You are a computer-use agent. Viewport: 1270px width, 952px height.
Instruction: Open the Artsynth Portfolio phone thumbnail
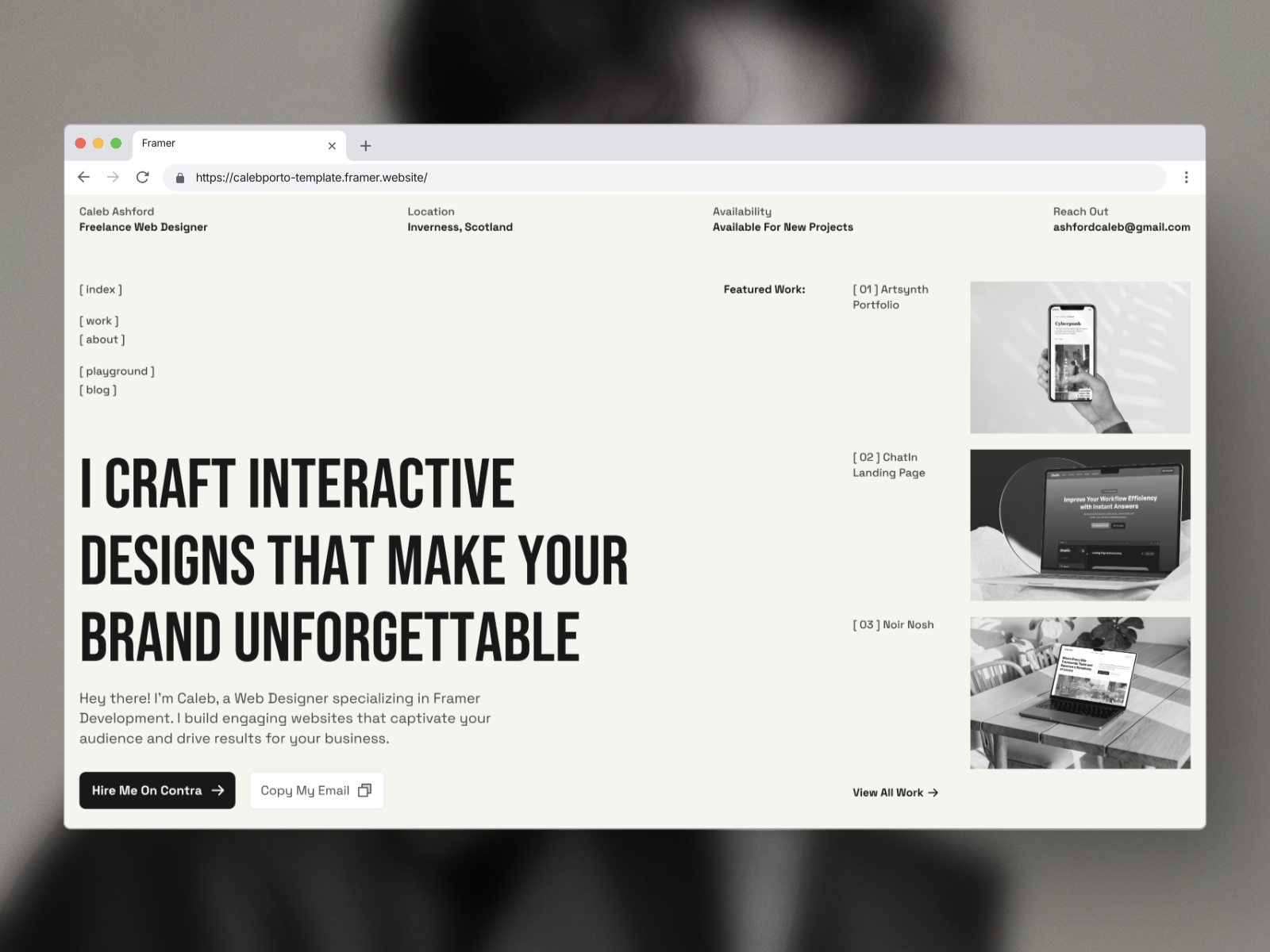1079,357
